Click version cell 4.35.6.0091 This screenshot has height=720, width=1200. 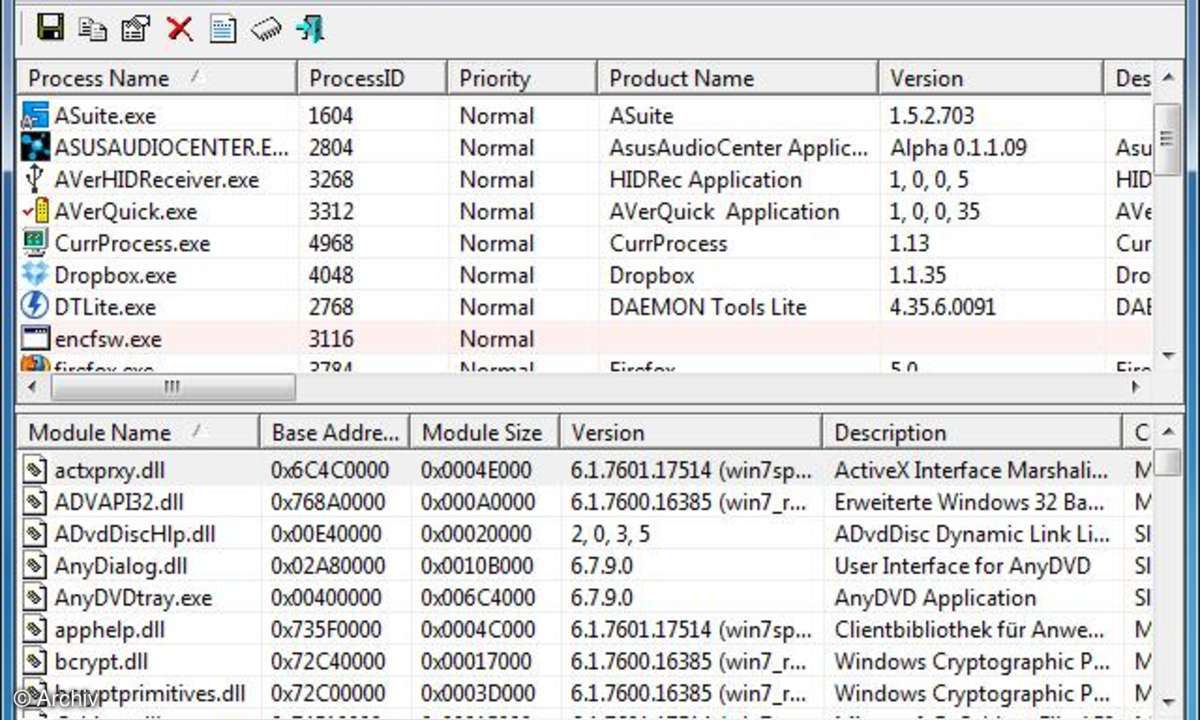[943, 307]
